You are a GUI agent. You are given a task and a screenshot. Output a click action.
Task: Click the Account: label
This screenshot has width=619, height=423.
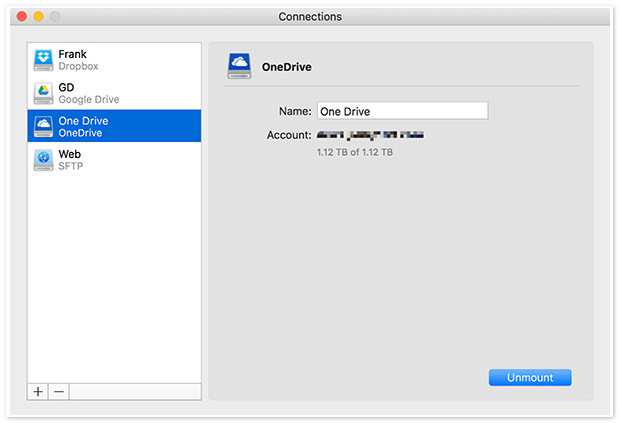pos(289,135)
